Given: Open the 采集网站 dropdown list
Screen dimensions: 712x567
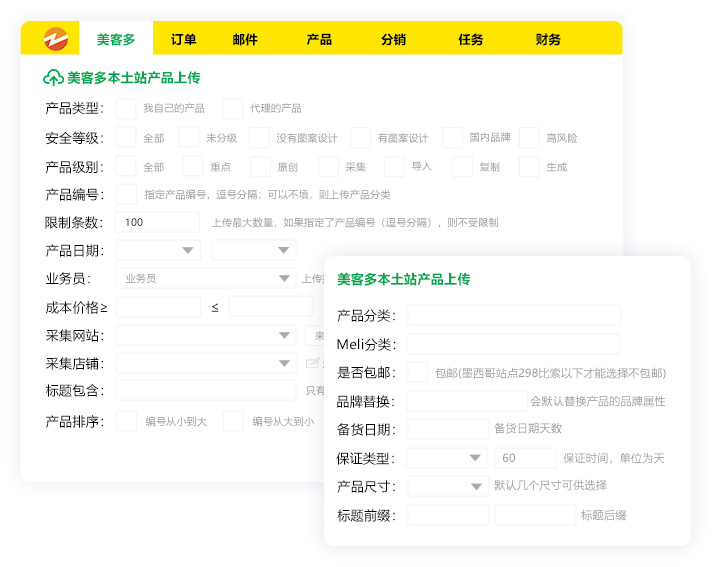Looking at the screenshot, I should point(204,335).
